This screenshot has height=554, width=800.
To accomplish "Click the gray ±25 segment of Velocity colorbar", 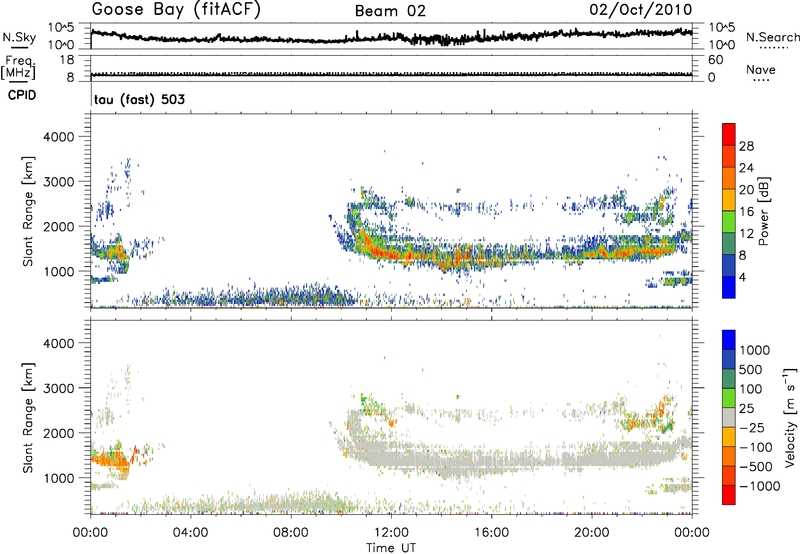I will pos(729,417).
